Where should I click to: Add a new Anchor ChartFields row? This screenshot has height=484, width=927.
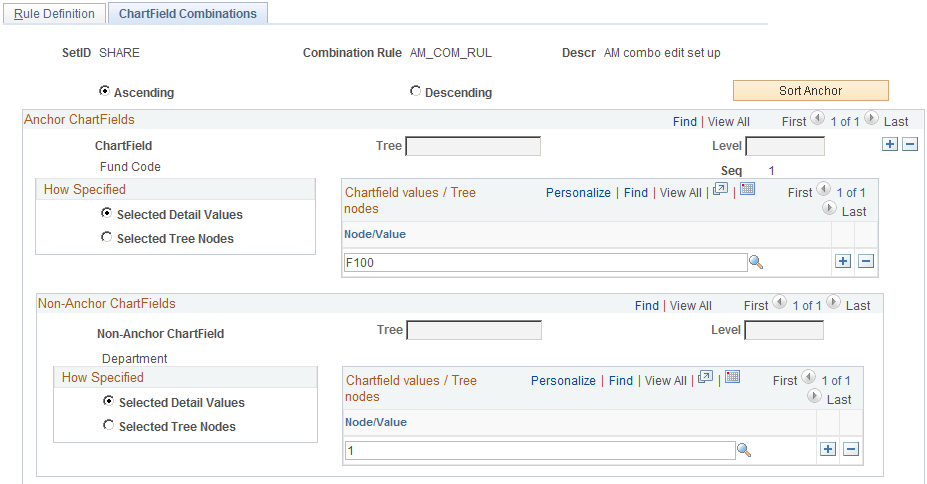coord(890,144)
